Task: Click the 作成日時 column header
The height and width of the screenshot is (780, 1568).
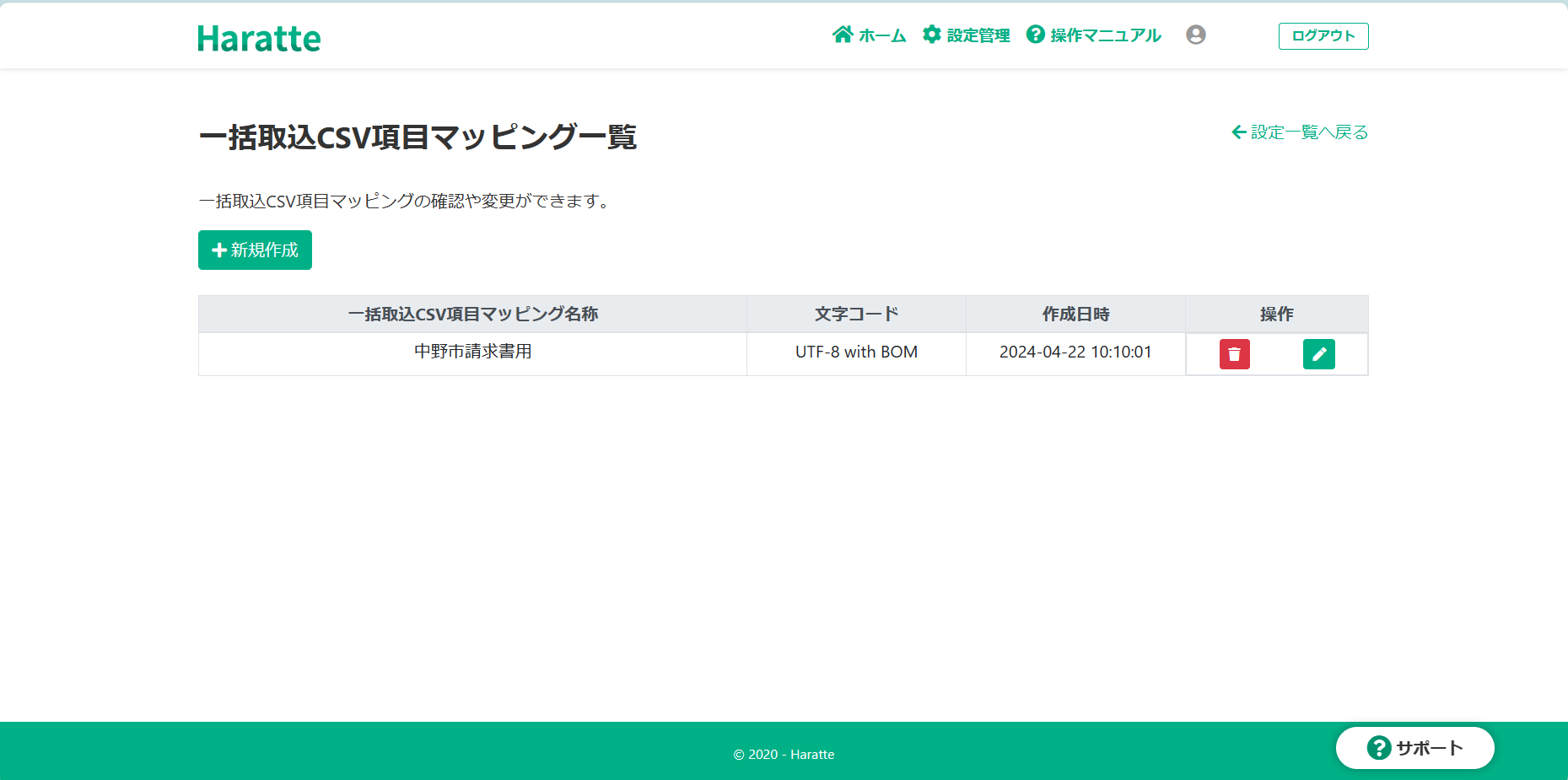Action: click(1075, 314)
